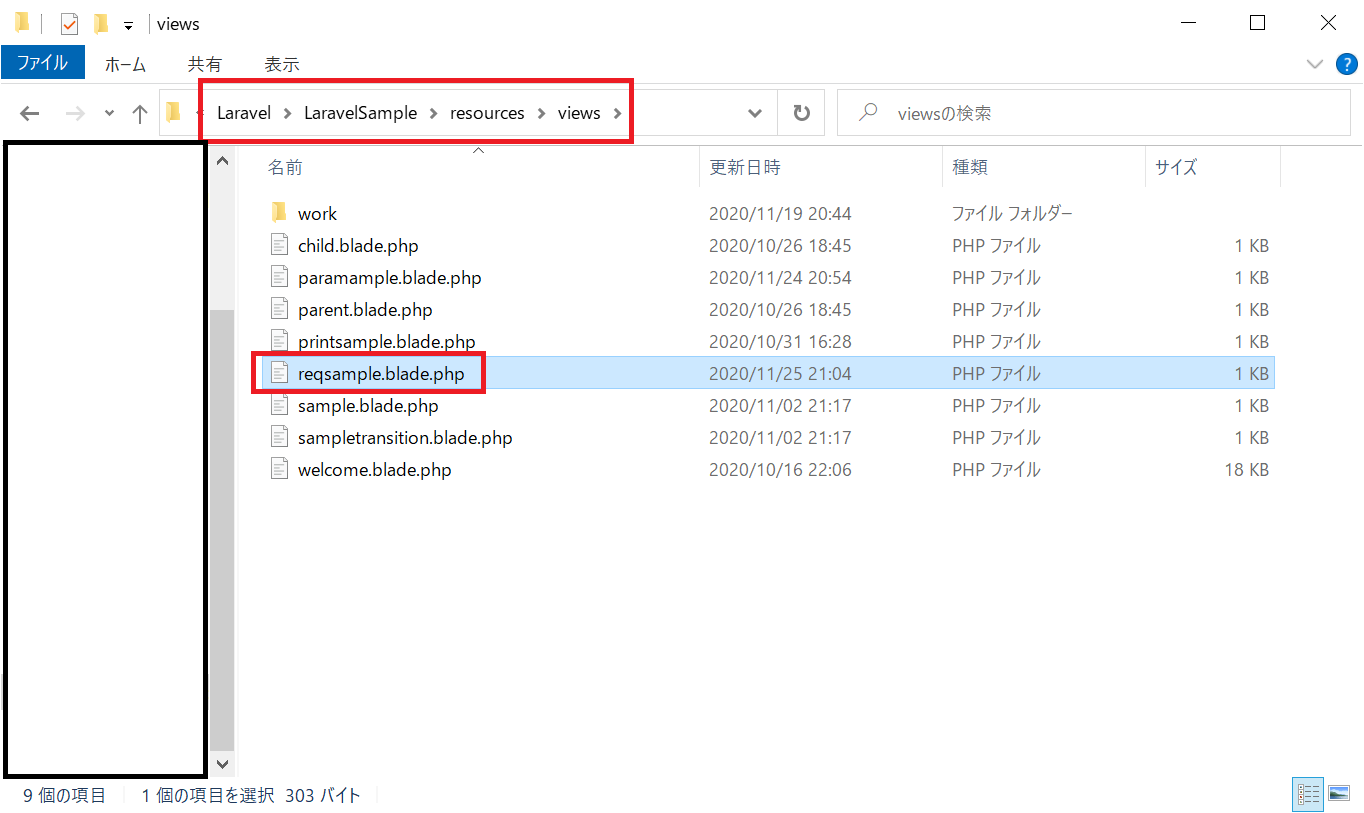This screenshot has height=813, width=1364.
Task: Click the file name sample.blade.php
Action: point(368,406)
